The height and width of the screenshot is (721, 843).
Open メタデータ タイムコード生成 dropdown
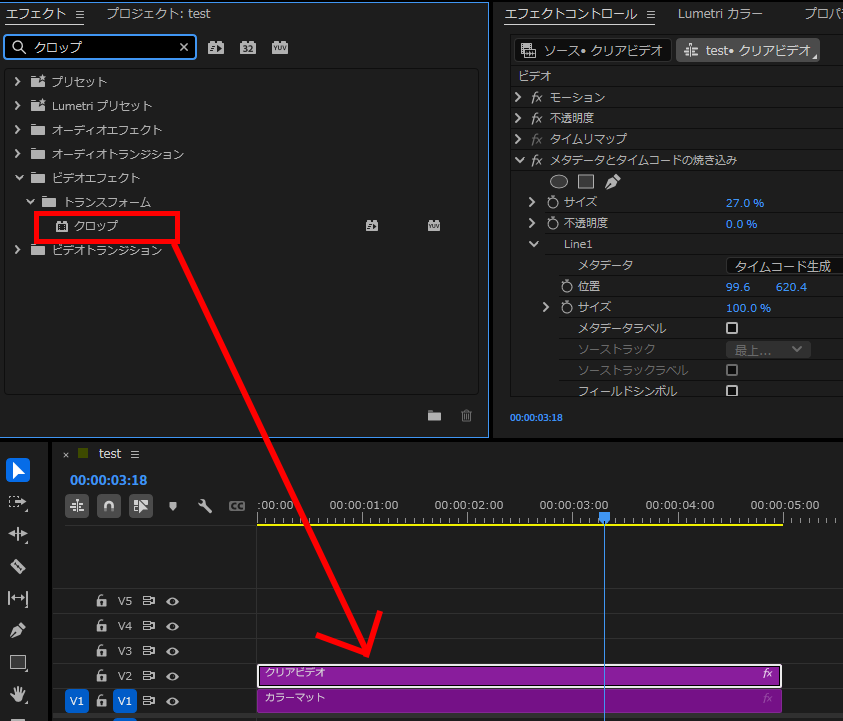point(784,266)
